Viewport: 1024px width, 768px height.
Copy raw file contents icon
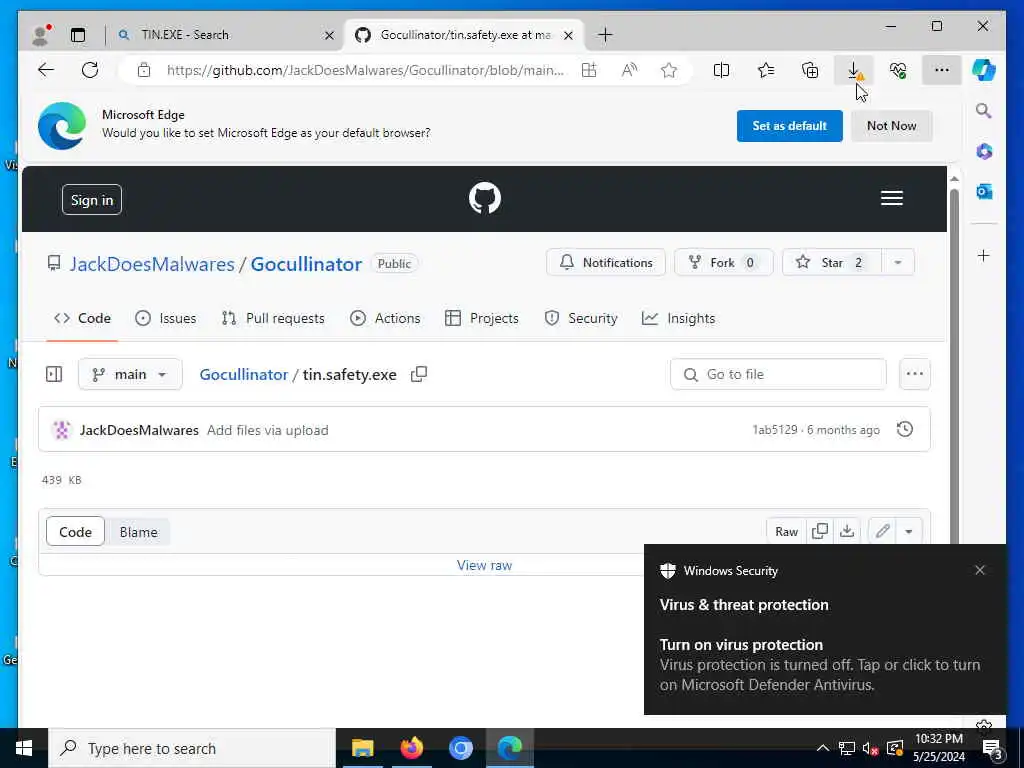click(x=820, y=531)
